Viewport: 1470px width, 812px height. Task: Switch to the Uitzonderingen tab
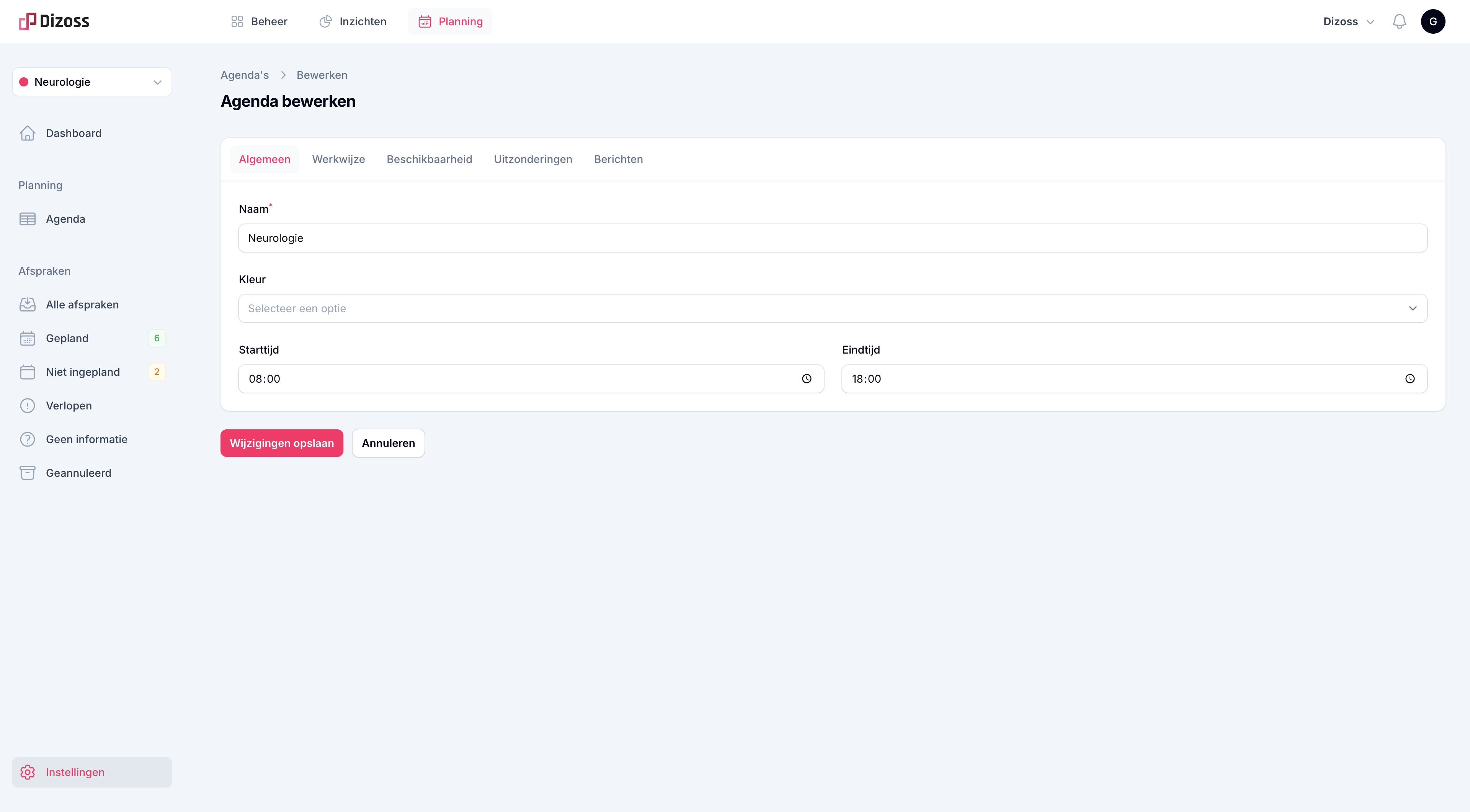[x=532, y=159]
